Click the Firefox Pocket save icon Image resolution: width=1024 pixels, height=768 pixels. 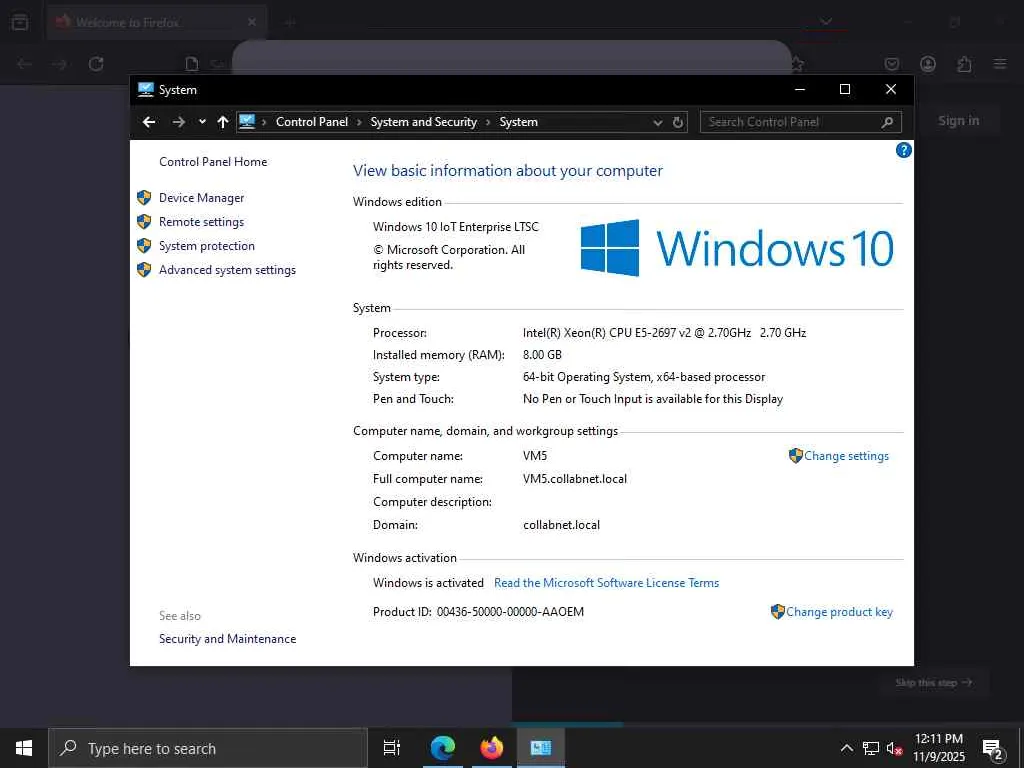(x=891, y=64)
